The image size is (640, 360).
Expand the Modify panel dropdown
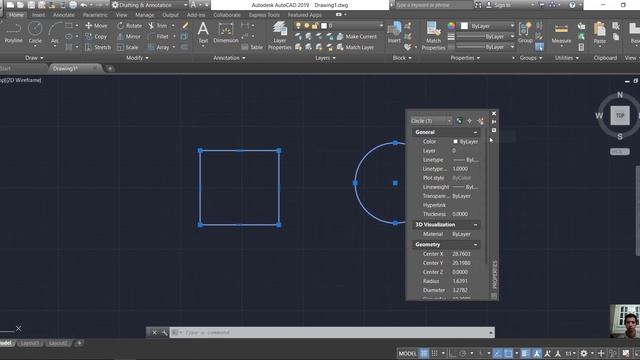pos(137,58)
